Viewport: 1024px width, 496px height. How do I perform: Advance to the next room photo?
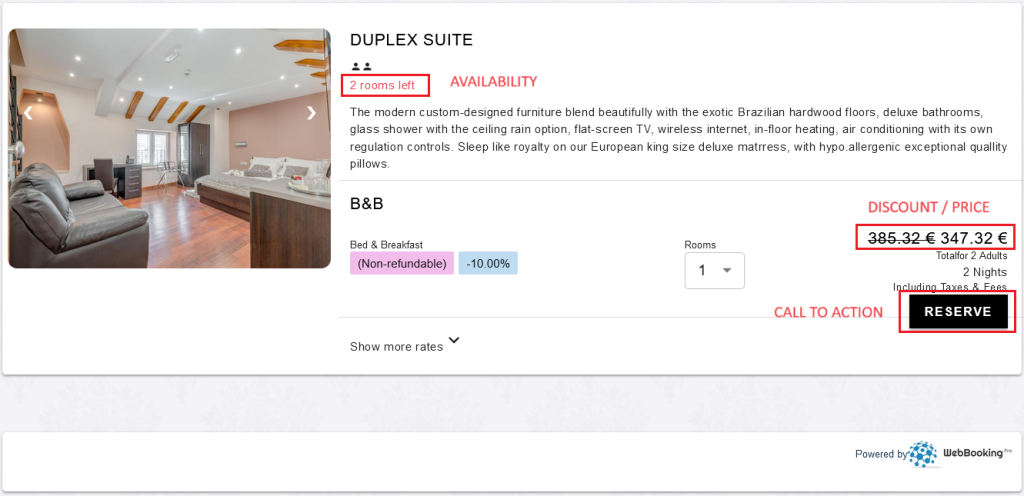pos(311,113)
